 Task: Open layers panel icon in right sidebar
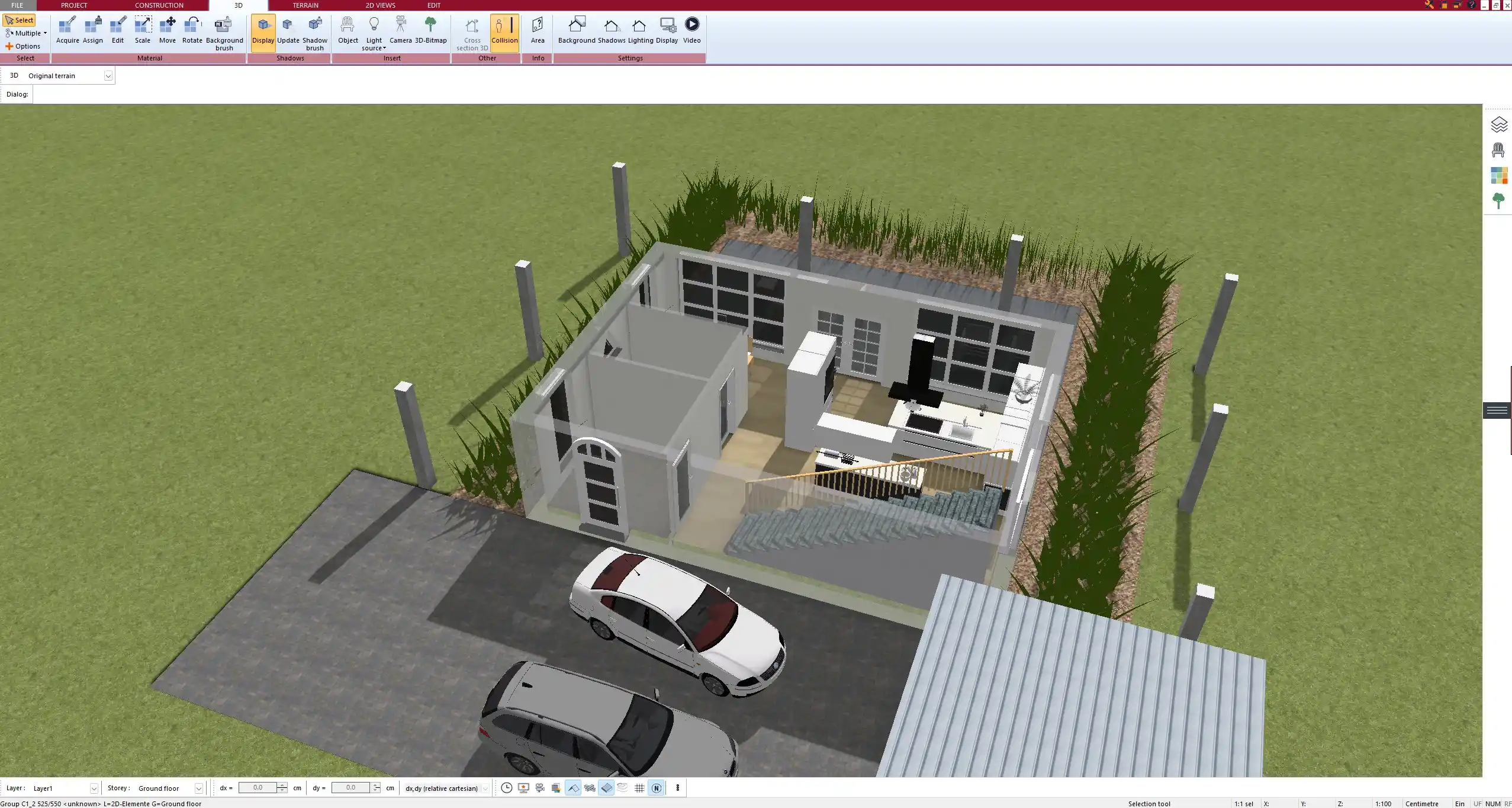[x=1498, y=125]
